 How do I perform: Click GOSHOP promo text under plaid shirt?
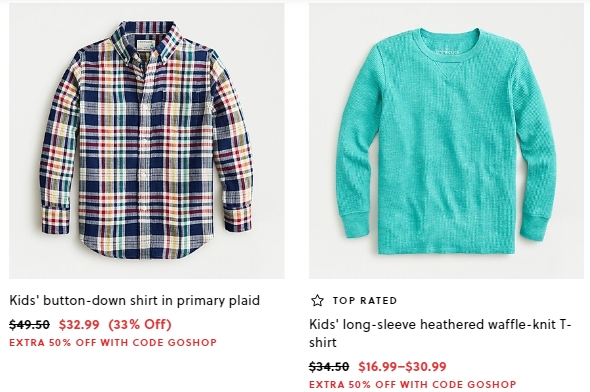click(x=113, y=343)
